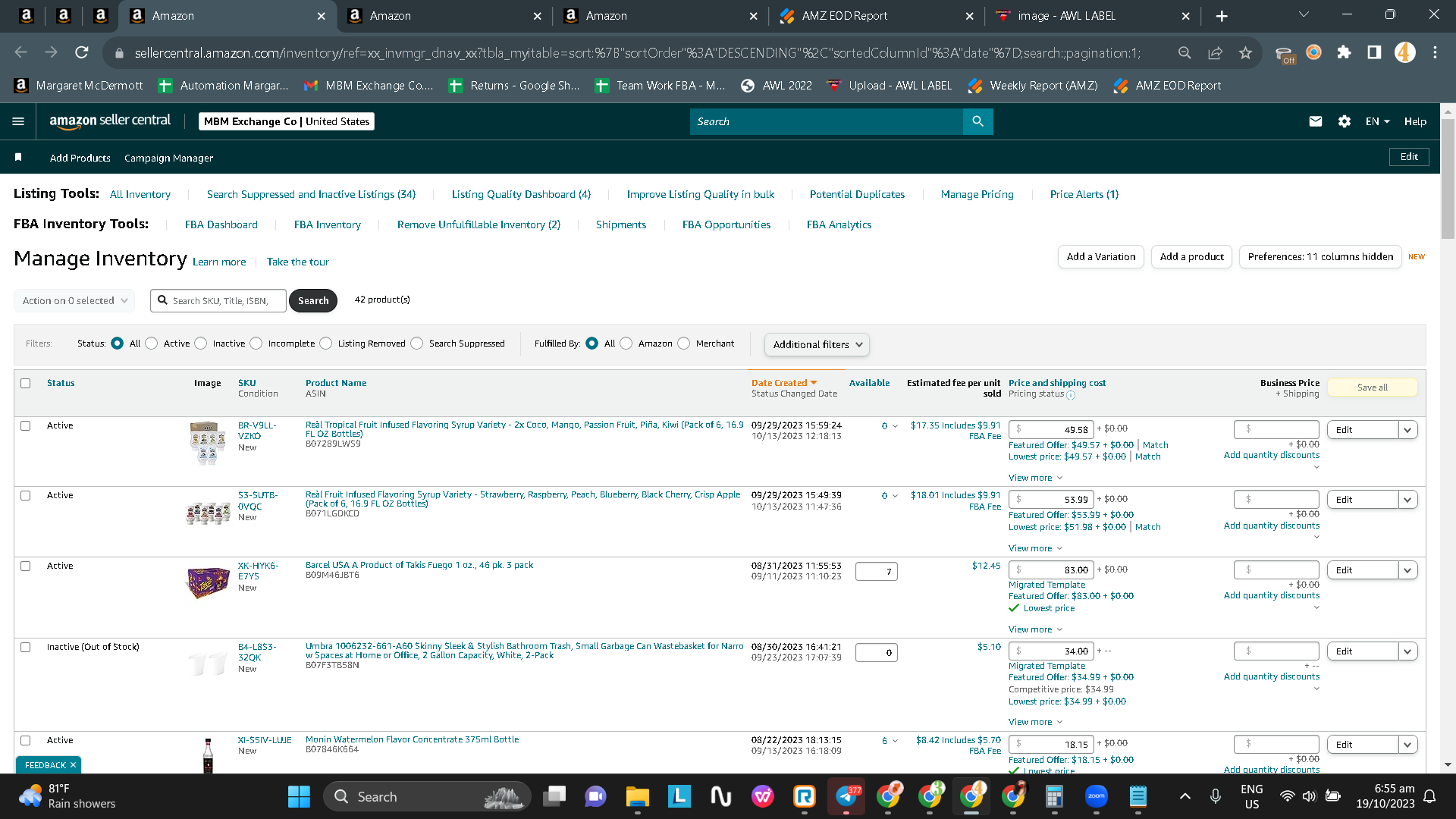Click the Search SKU, Title, ISBN field
Image resolution: width=1456 pixels, height=819 pixels.
click(x=218, y=301)
